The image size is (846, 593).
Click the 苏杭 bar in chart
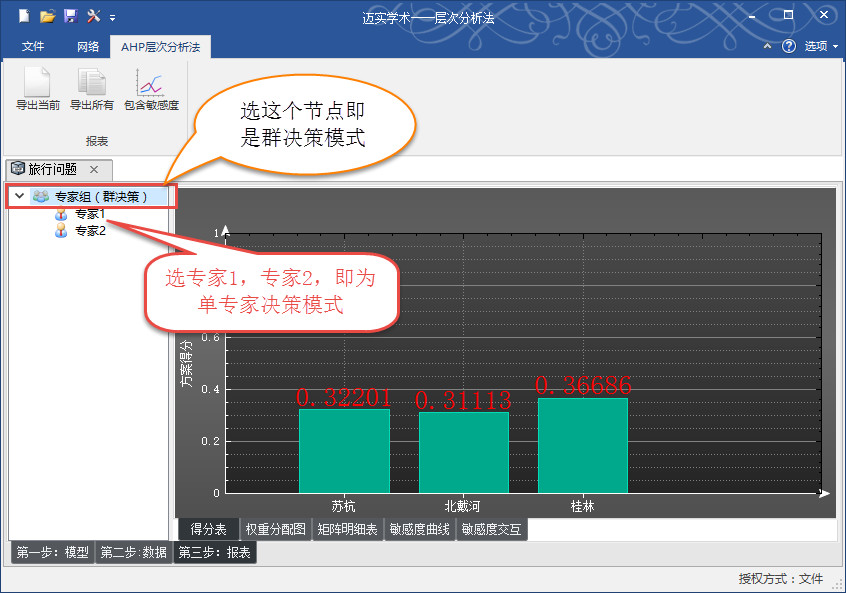click(x=344, y=451)
